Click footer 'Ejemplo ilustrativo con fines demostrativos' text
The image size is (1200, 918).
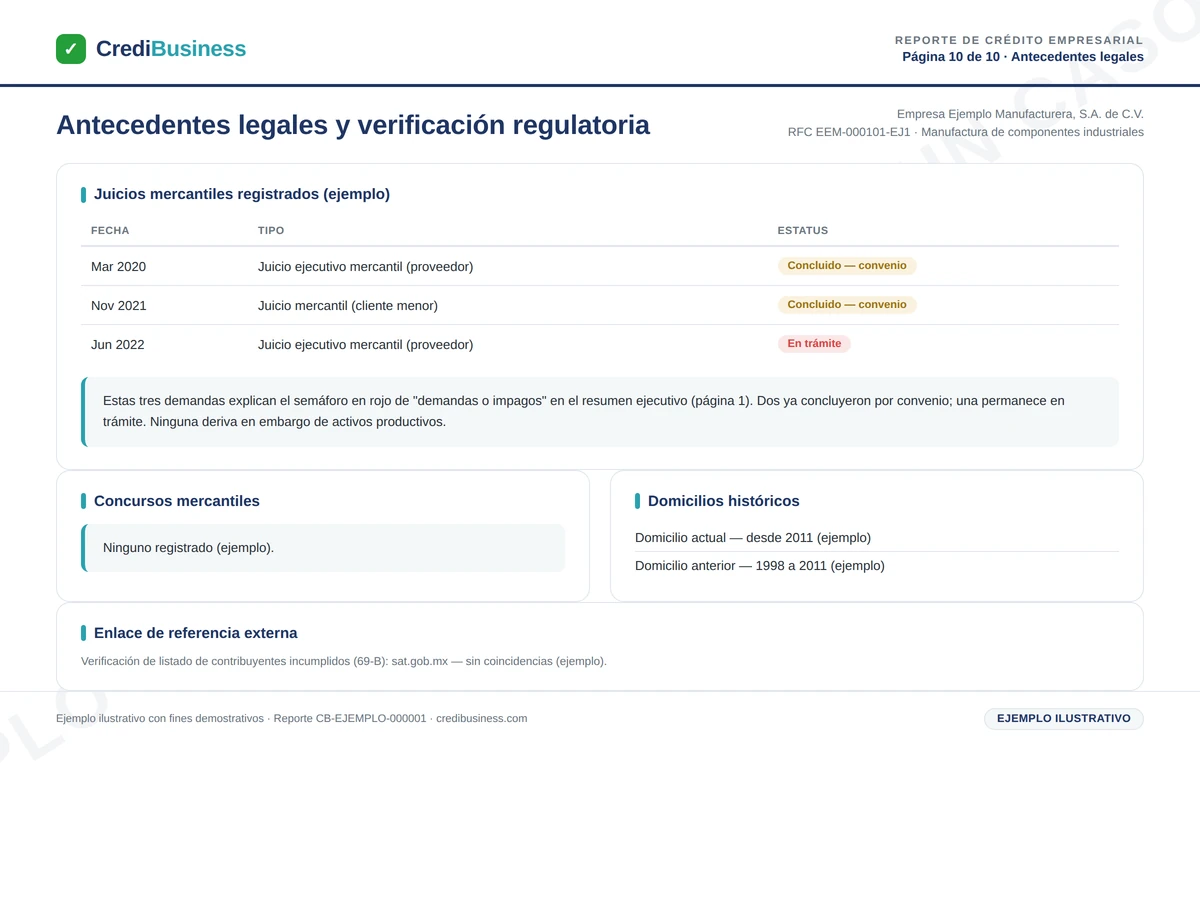pyautogui.click(x=160, y=719)
